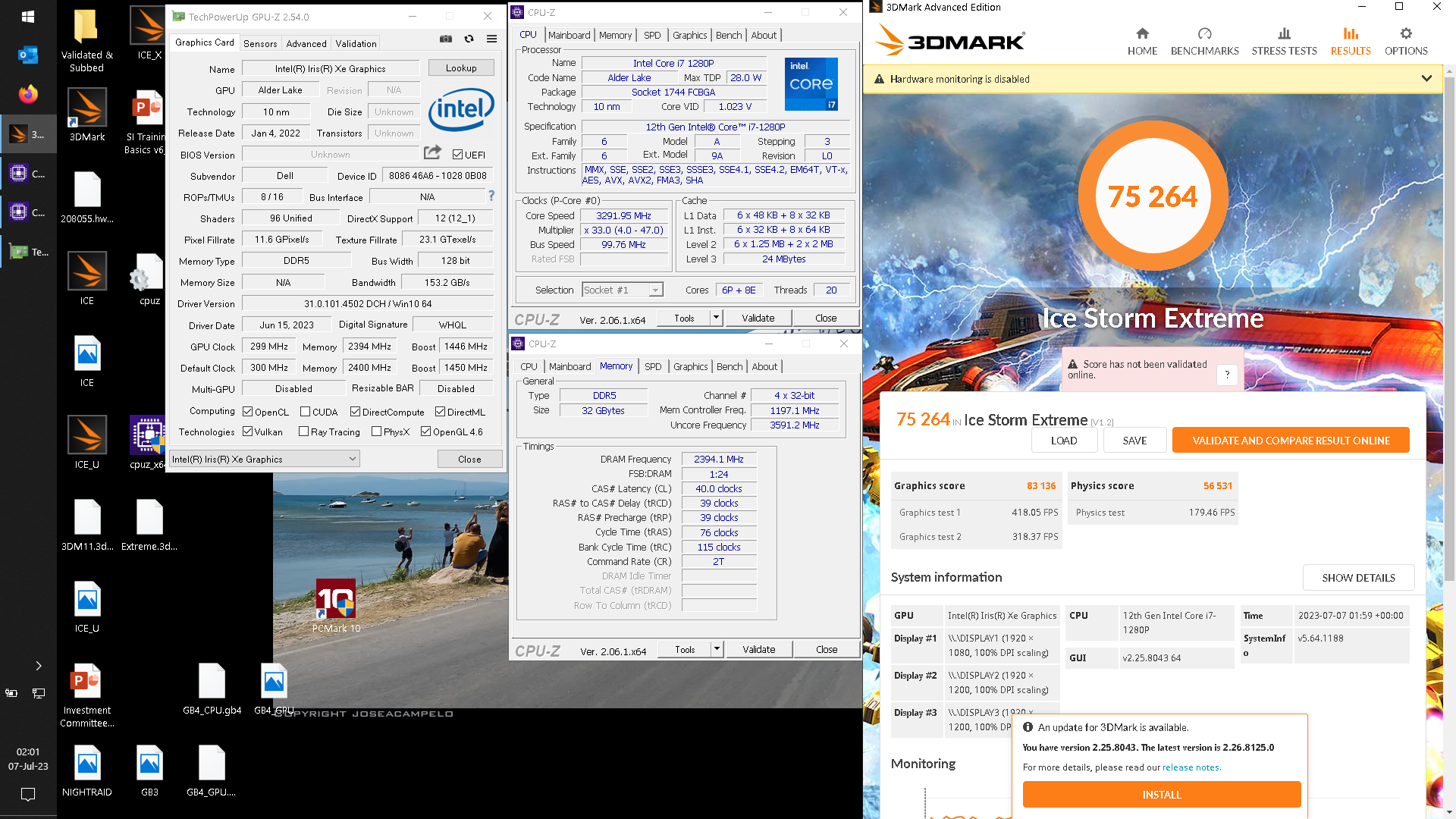Click Show Details for system information

pyautogui.click(x=1358, y=577)
